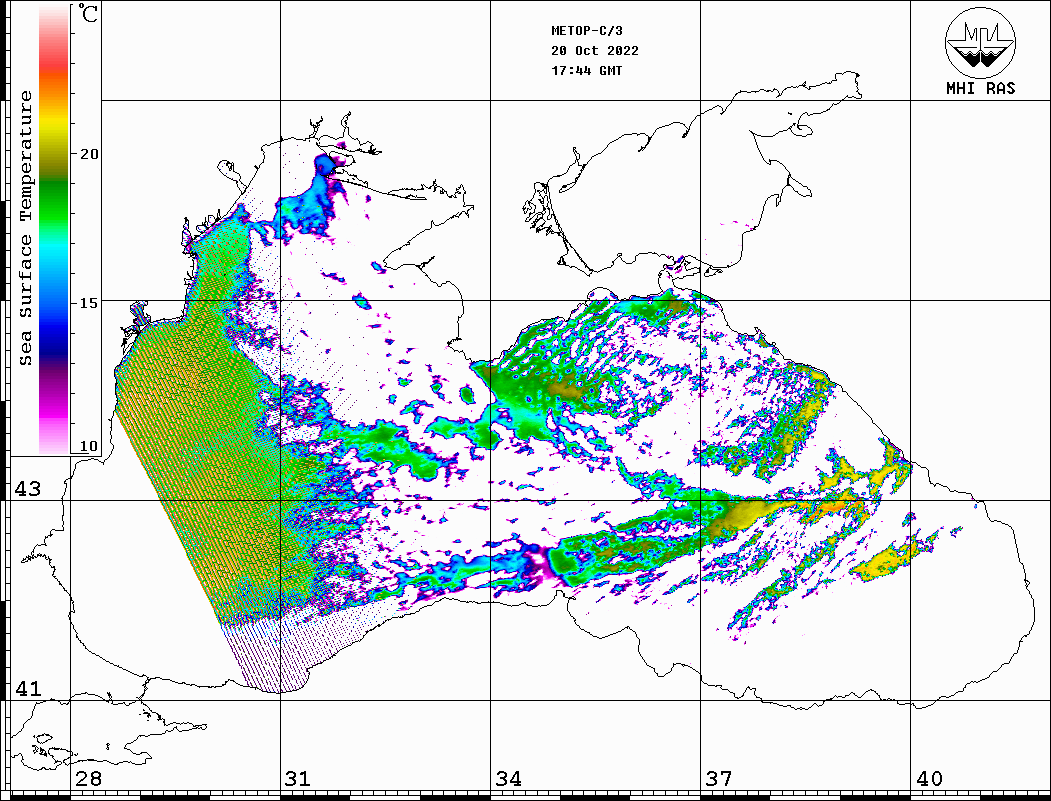Click longitude label '28'
Screen dimensions: 1051x801
coord(88,779)
